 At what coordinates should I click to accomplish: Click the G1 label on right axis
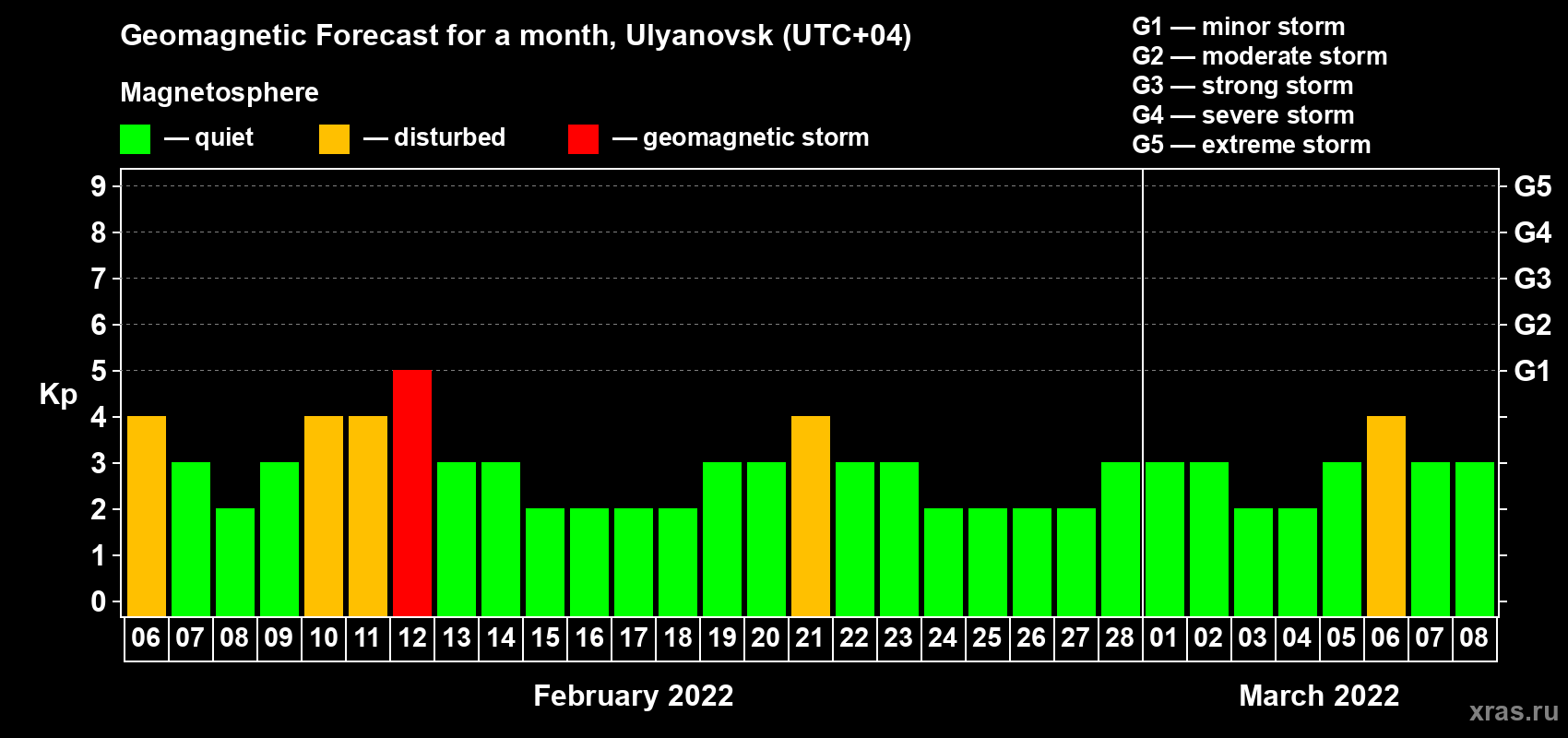(1533, 371)
